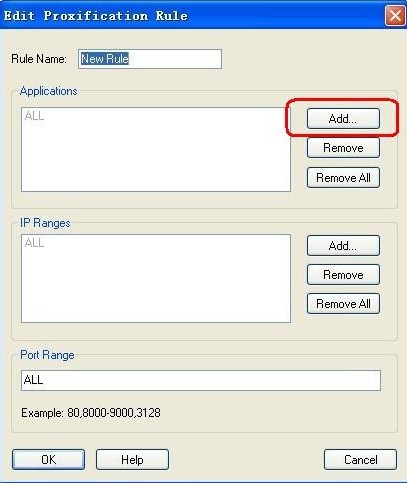Click Remove All in the IP Ranges section
Screen dimensions: 407x483
[x=343, y=304]
